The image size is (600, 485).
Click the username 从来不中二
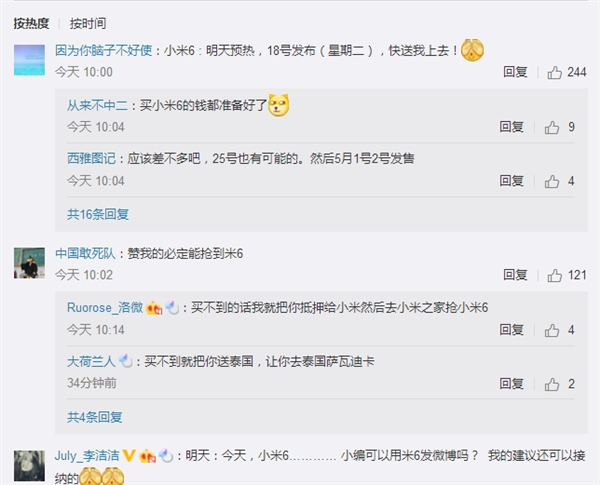coord(97,105)
